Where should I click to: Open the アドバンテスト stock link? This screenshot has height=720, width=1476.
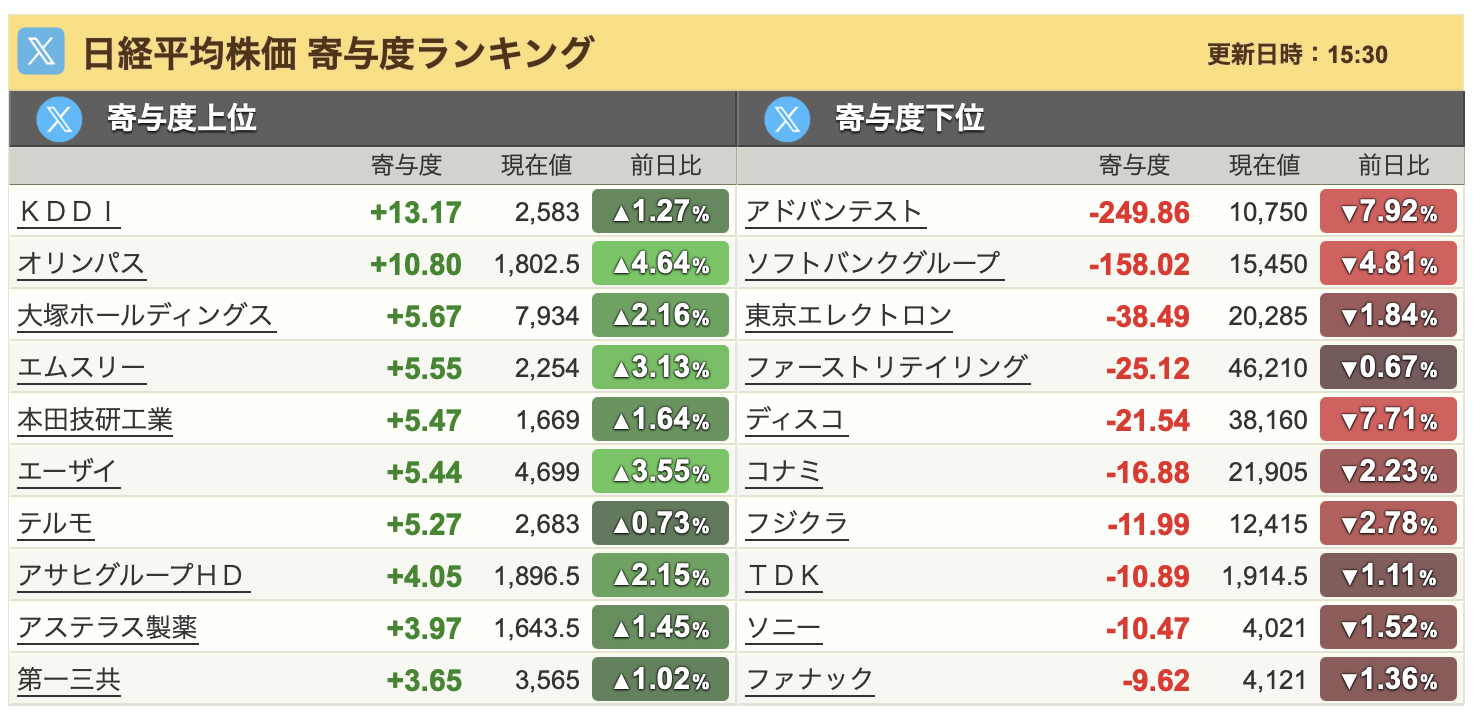(834, 212)
